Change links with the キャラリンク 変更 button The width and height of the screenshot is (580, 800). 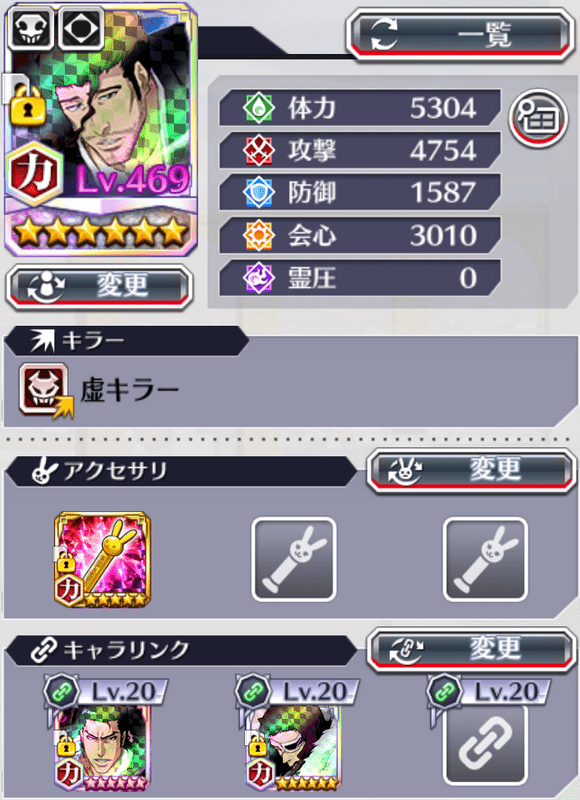[x=471, y=650]
